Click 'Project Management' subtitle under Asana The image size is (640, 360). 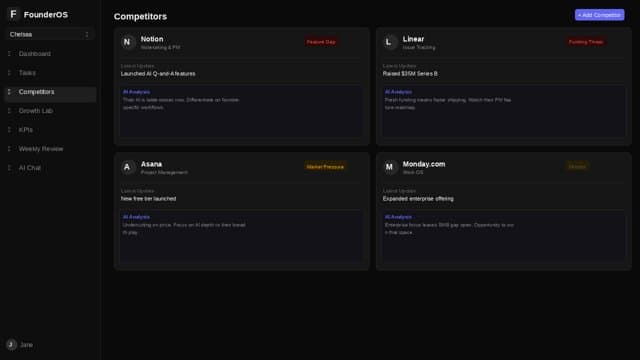(x=164, y=173)
